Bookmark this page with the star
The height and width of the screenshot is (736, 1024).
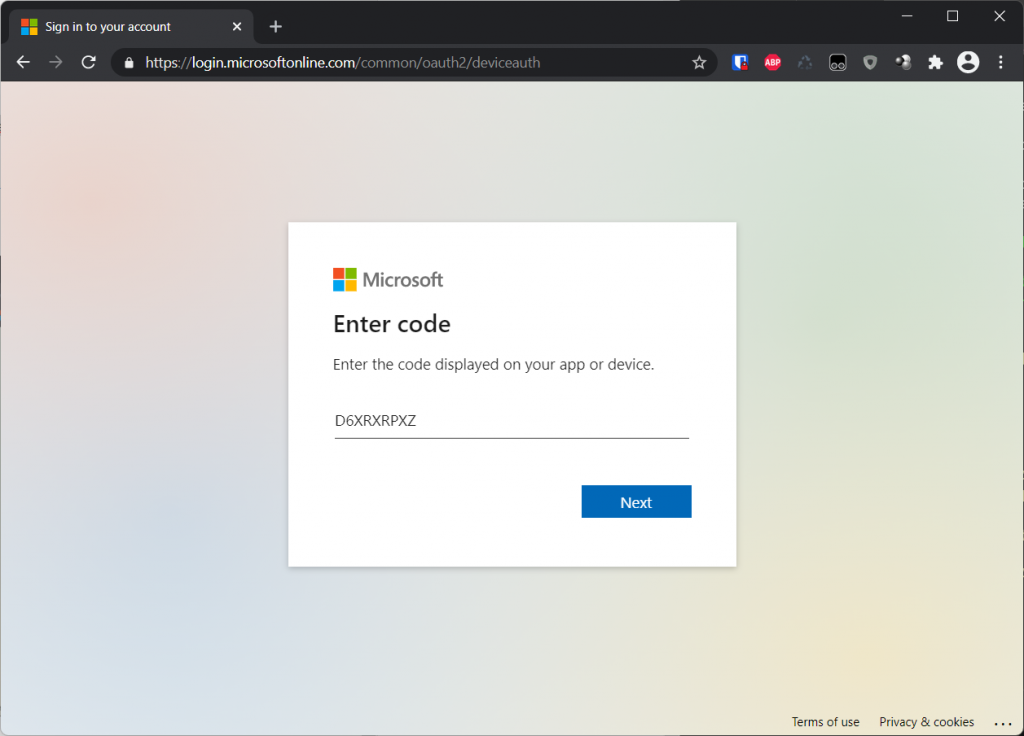699,63
